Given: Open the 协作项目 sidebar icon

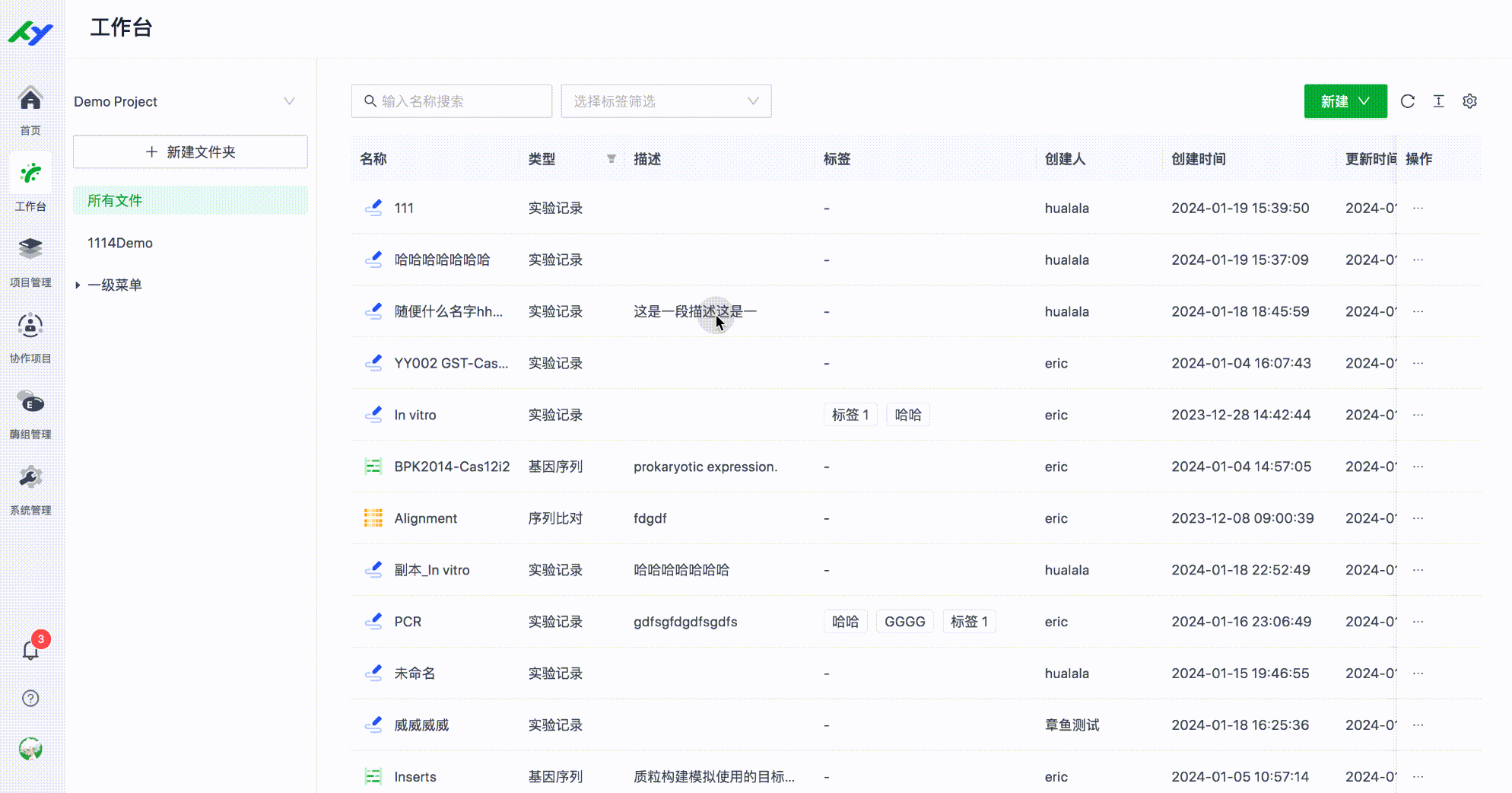Looking at the screenshot, I should 30,335.
